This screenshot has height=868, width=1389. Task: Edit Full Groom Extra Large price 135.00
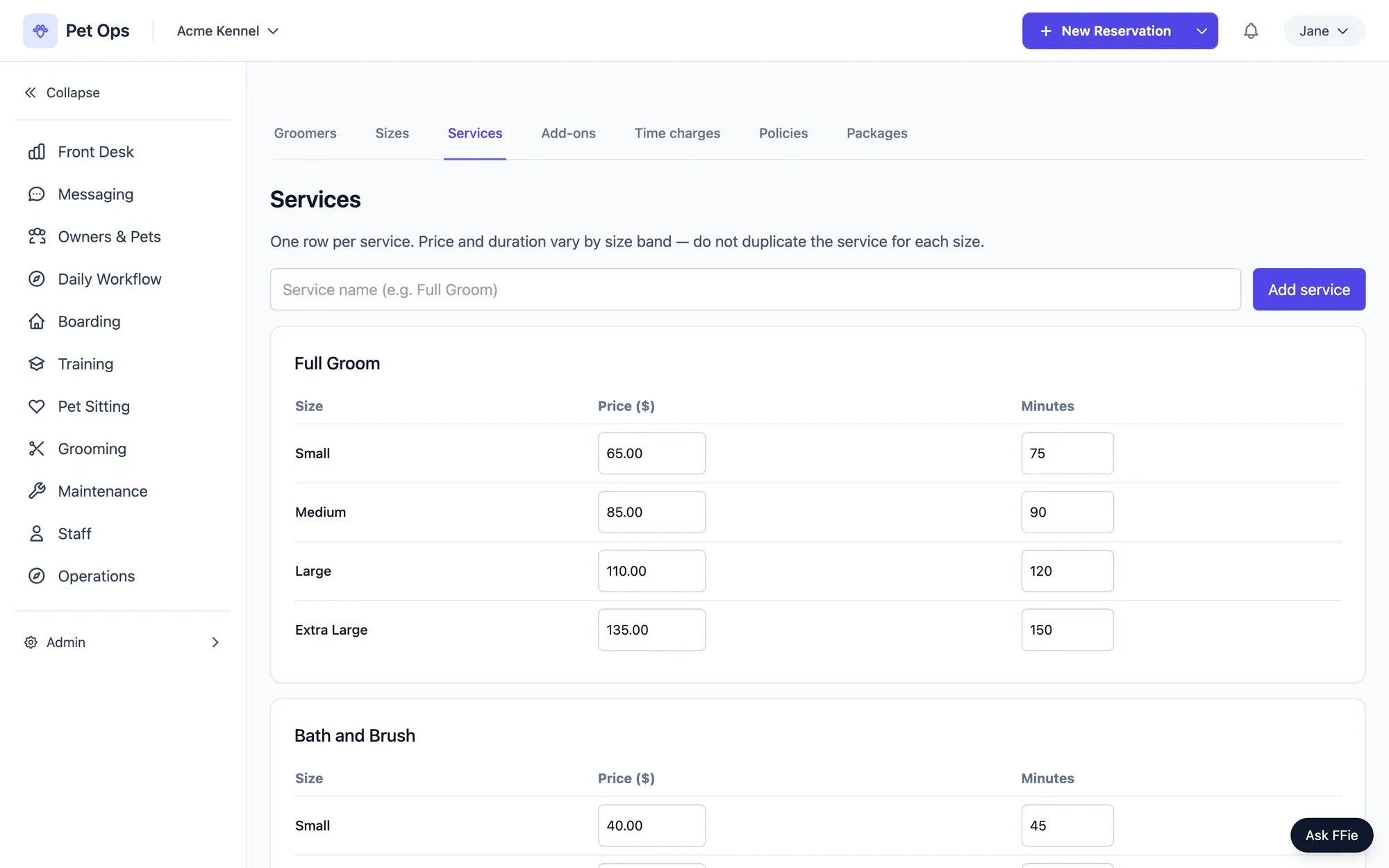tap(651, 630)
